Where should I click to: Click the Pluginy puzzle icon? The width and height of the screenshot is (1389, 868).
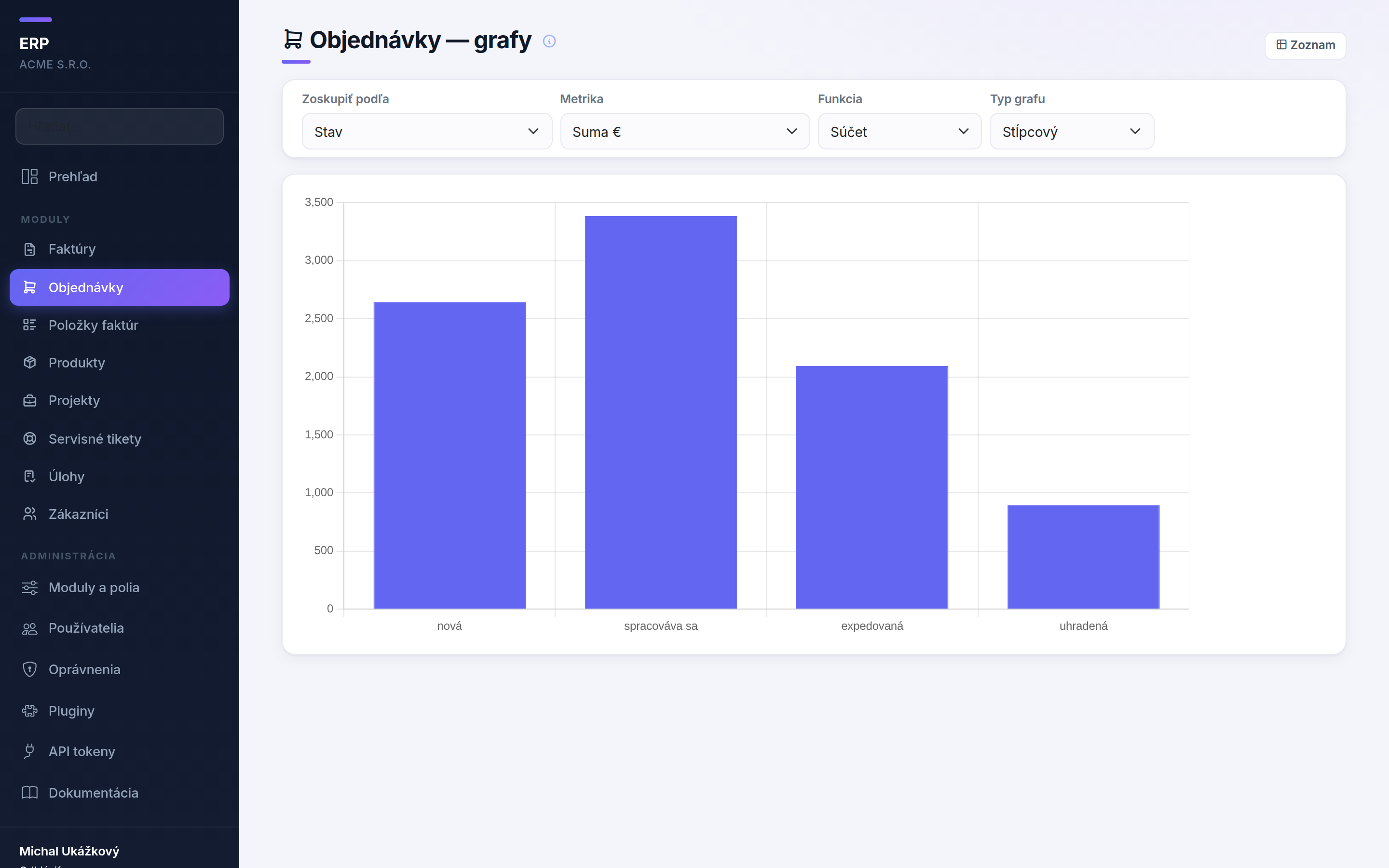click(30, 711)
